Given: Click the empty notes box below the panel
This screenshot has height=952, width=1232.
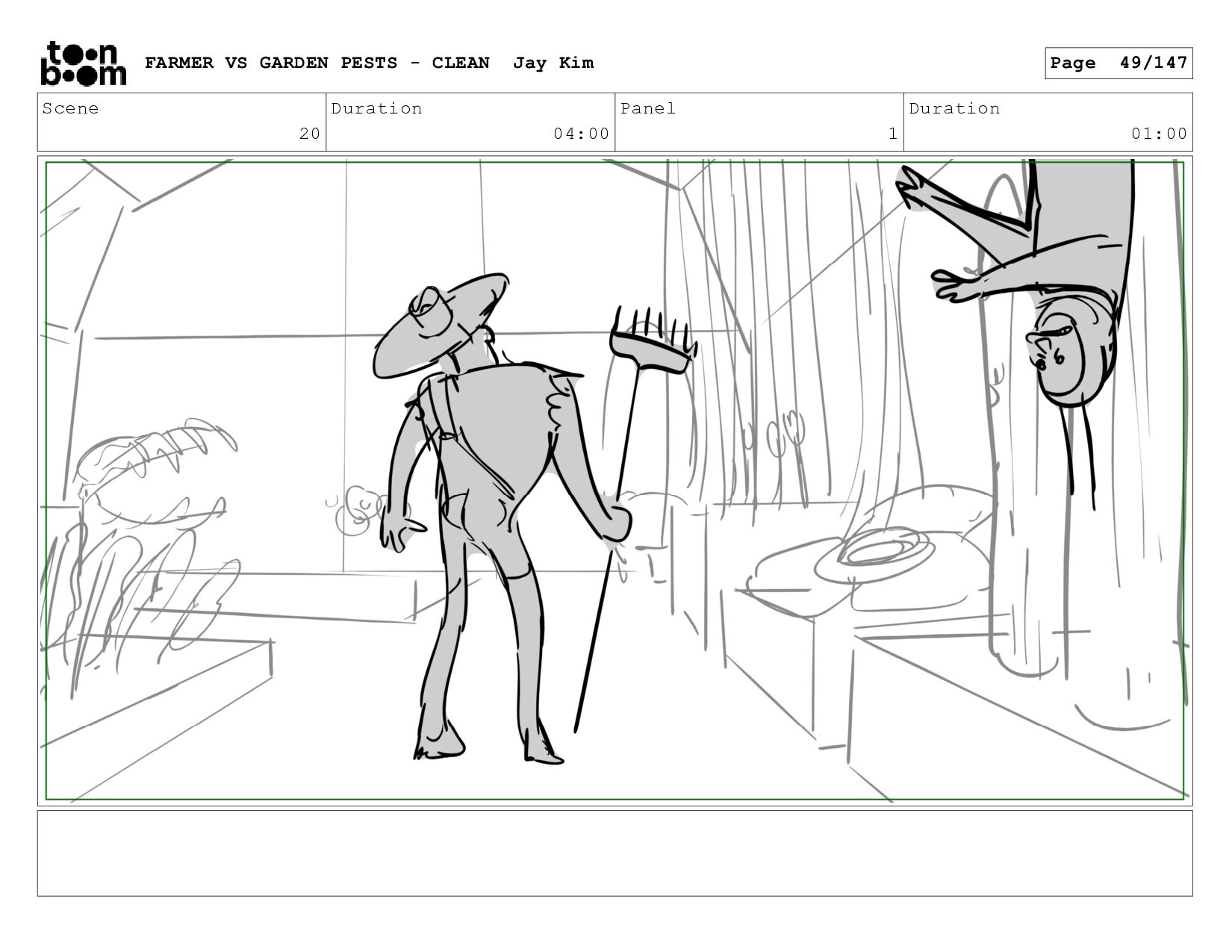Looking at the screenshot, I should (615, 853).
